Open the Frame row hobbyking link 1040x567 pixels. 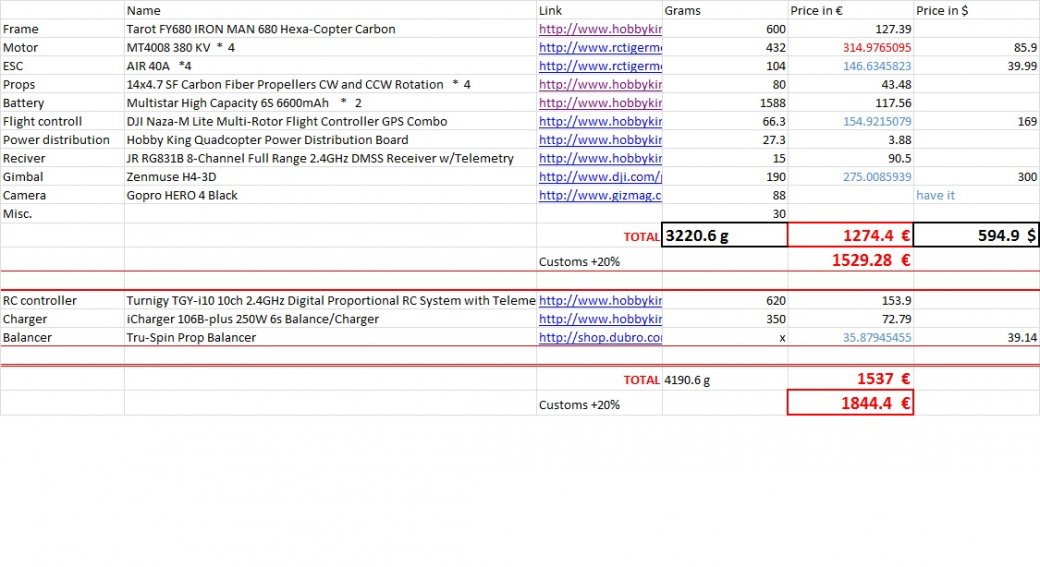tap(600, 29)
